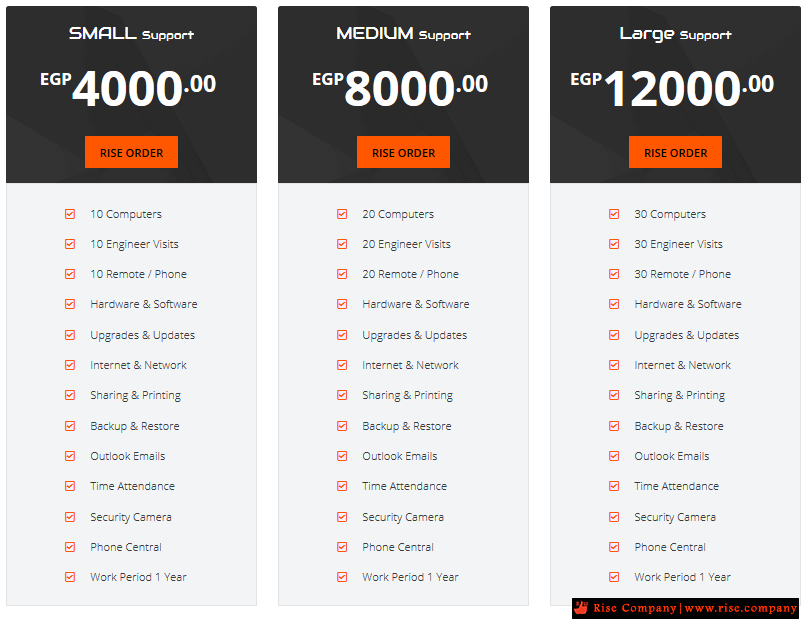Viewport: 810px width, 622px height.
Task: Select the EGP 12000.00 price
Action: point(672,88)
